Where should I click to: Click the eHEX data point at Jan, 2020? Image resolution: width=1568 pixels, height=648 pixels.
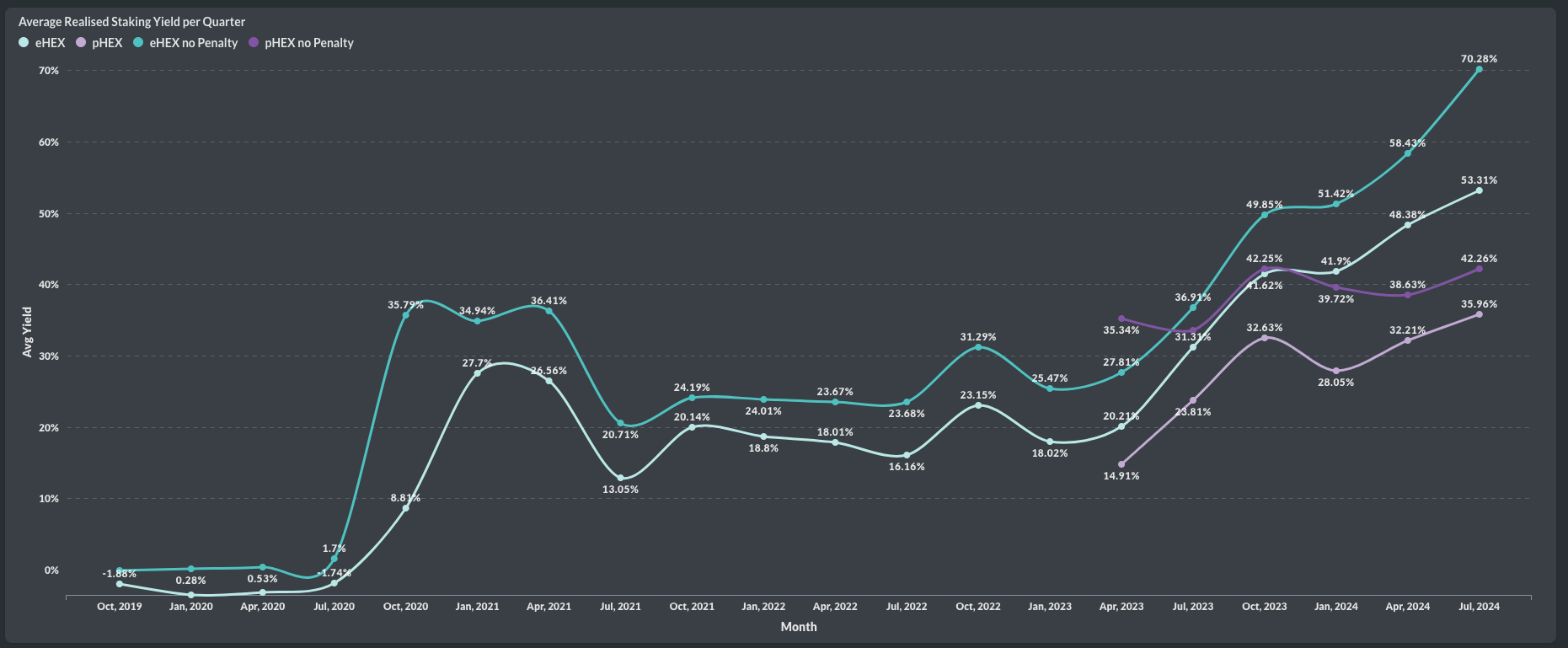(x=190, y=595)
